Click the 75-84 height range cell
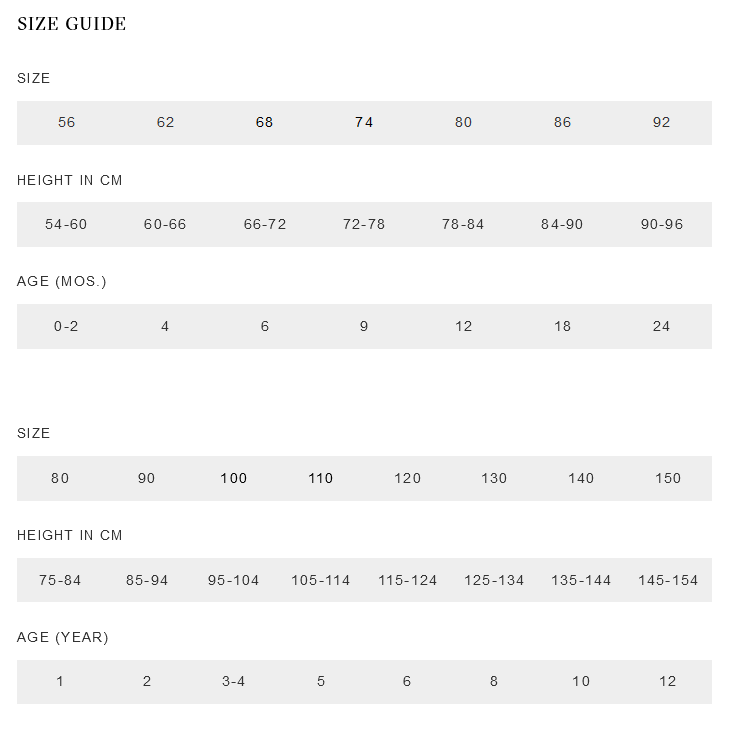Screen dimensions: 737x747 [60, 581]
